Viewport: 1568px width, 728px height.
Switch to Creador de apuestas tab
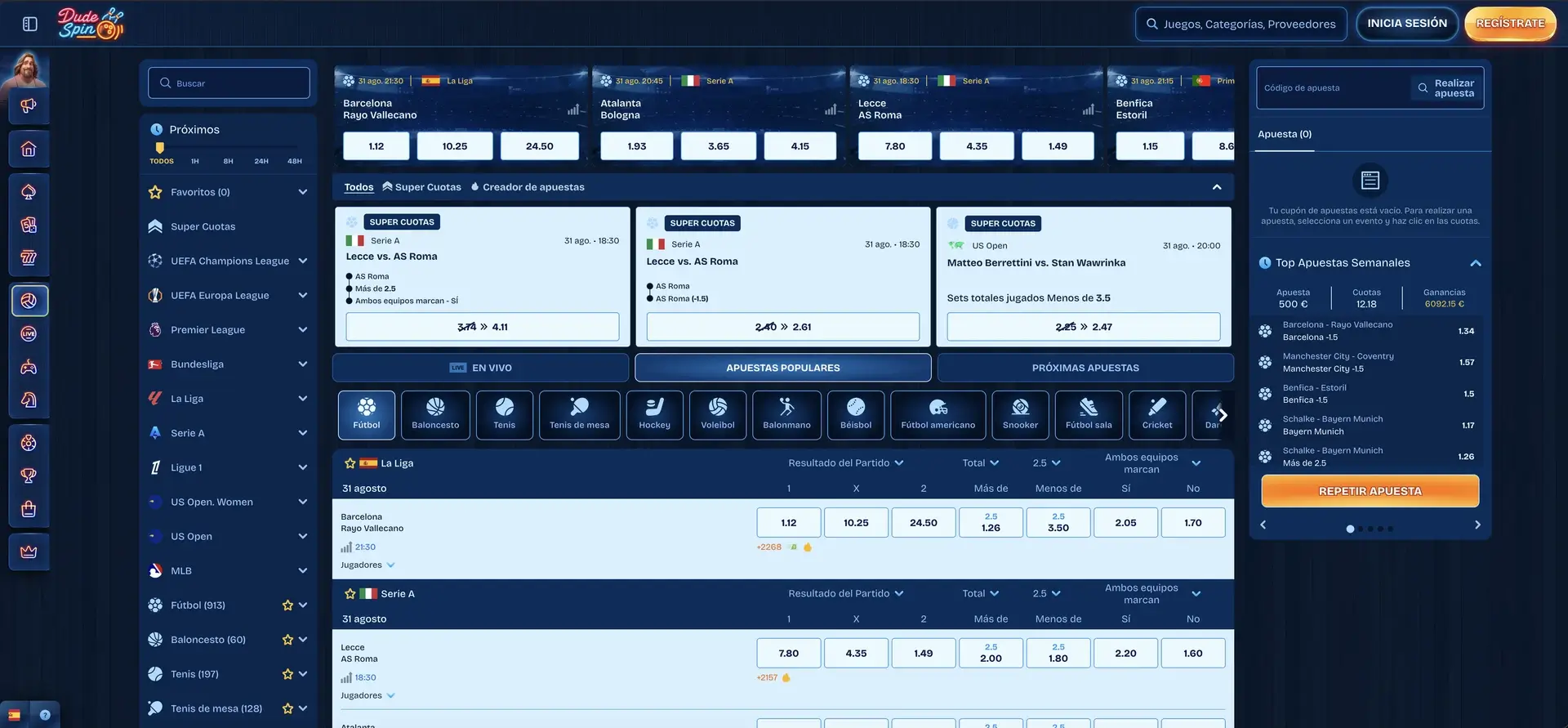(x=528, y=187)
